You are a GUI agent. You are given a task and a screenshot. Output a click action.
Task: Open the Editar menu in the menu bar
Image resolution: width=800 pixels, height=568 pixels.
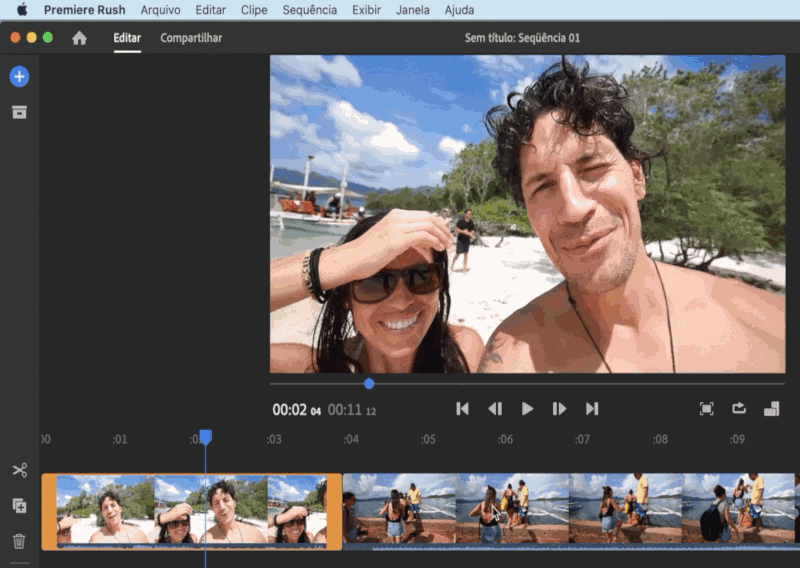(x=210, y=10)
